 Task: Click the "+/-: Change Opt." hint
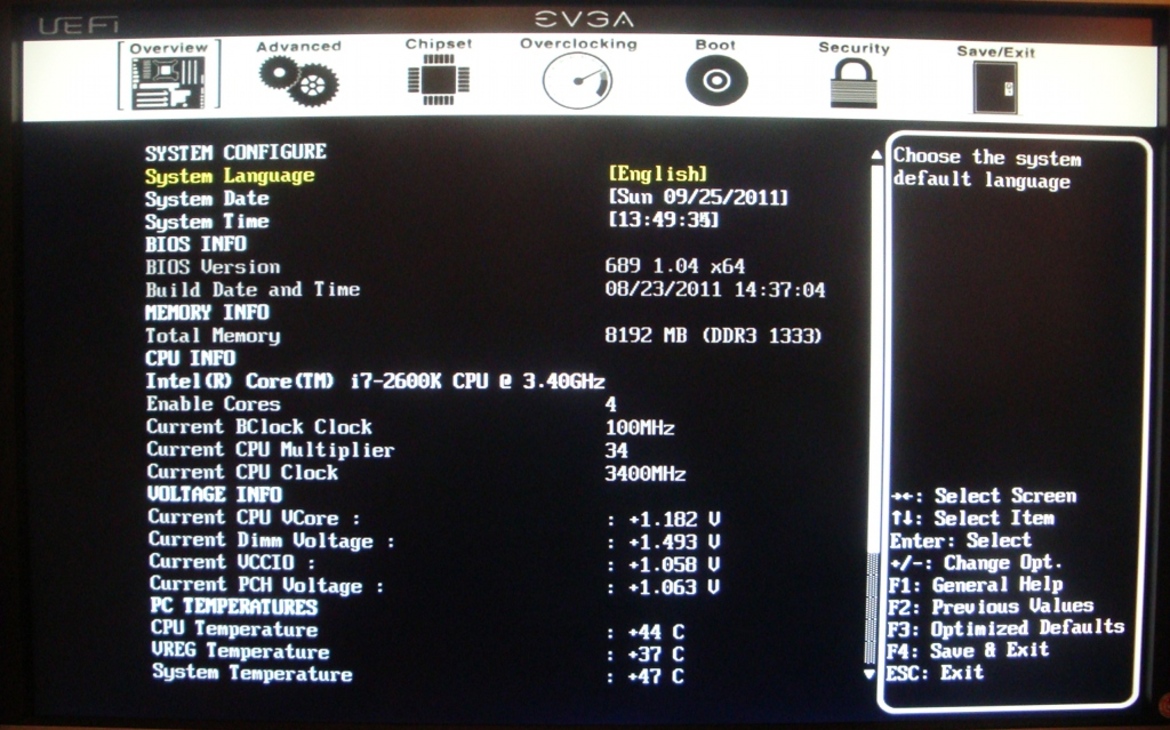pyautogui.click(x=975, y=562)
